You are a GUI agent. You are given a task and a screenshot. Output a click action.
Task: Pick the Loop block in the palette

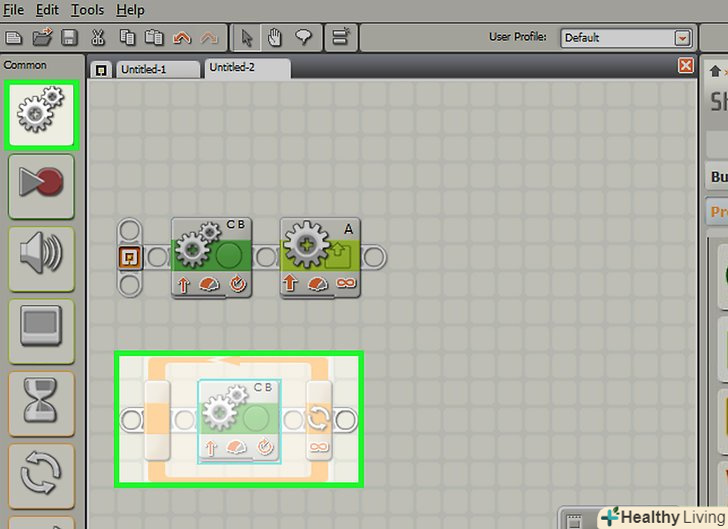pyautogui.click(x=41, y=476)
